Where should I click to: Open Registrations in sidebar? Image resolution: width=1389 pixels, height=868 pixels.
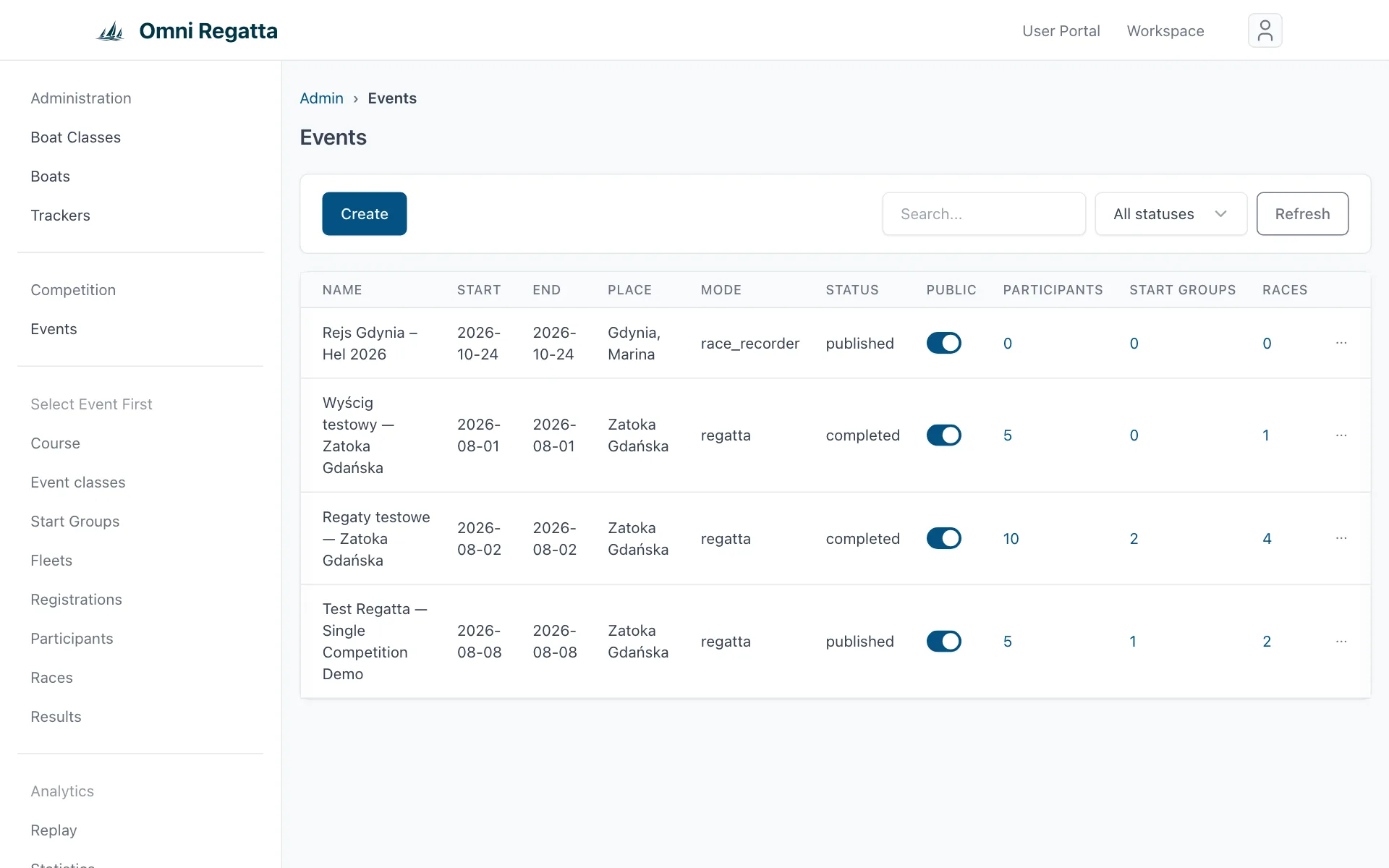point(76,600)
